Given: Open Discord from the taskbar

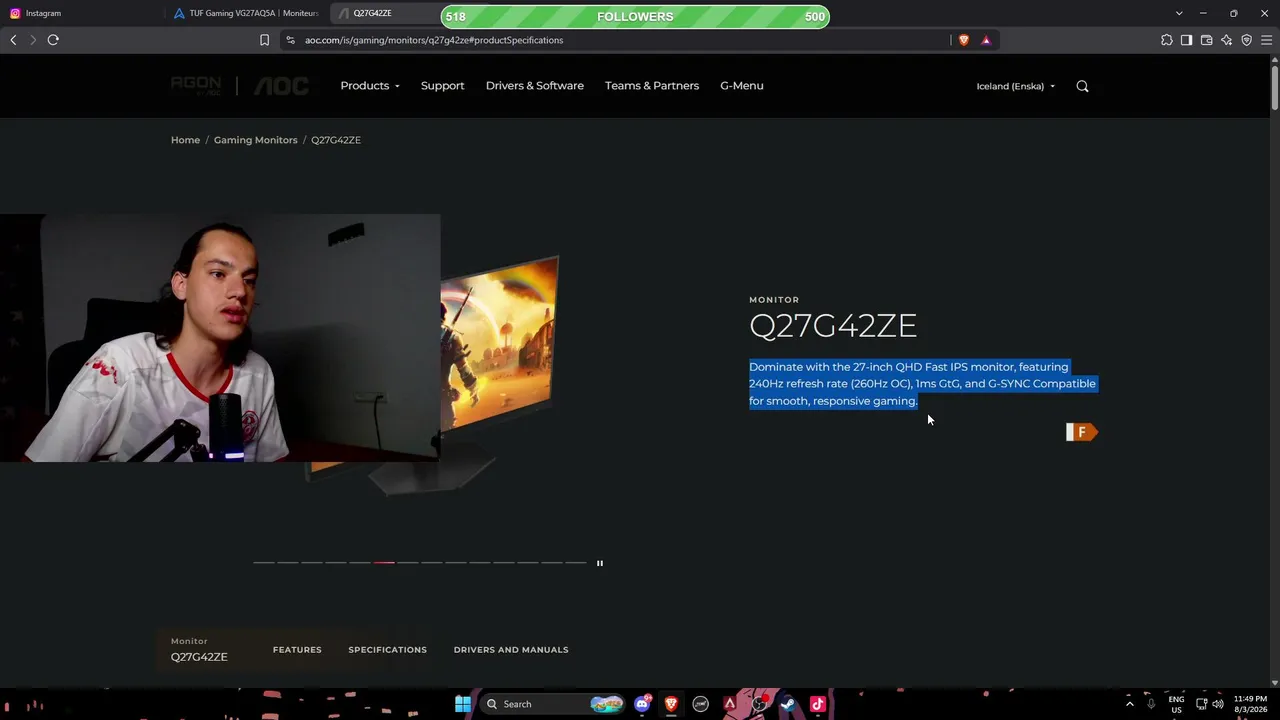Looking at the screenshot, I should coord(642,704).
